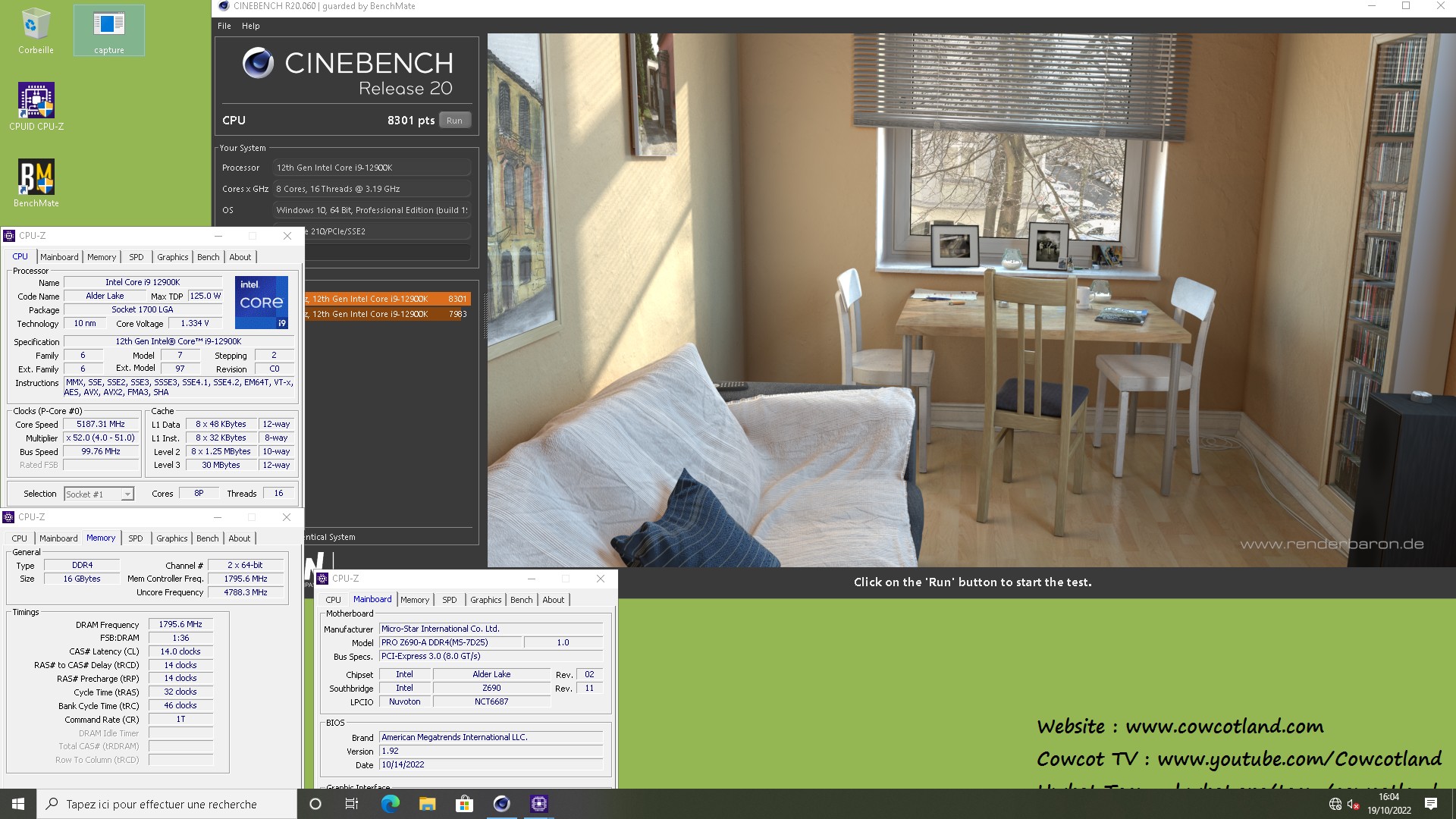Click the Memory CPU-Z window title icon
1456x819 pixels.
tap(9, 517)
